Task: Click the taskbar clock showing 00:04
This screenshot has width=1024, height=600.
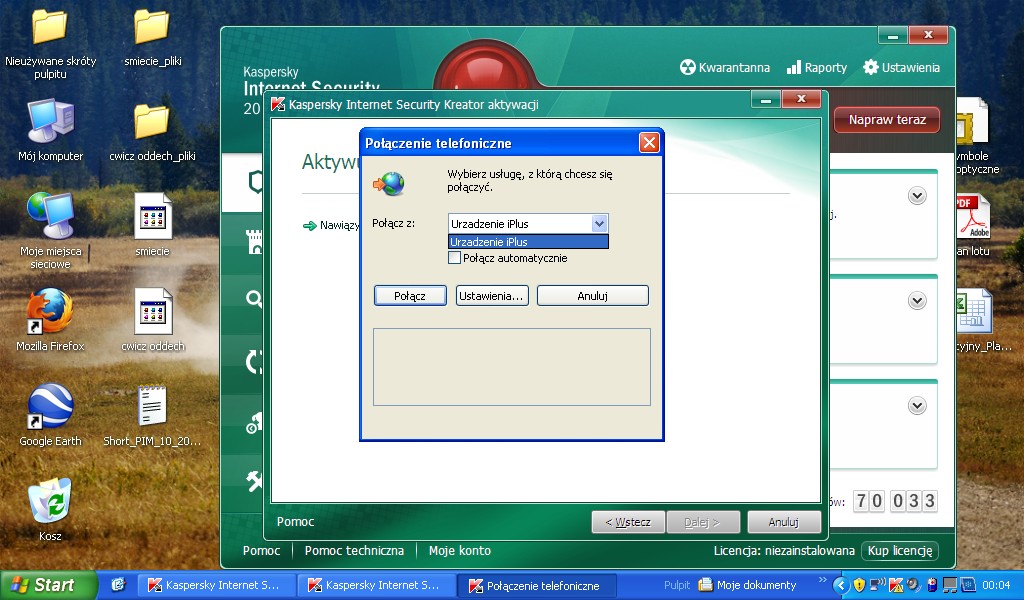Action: 996,585
